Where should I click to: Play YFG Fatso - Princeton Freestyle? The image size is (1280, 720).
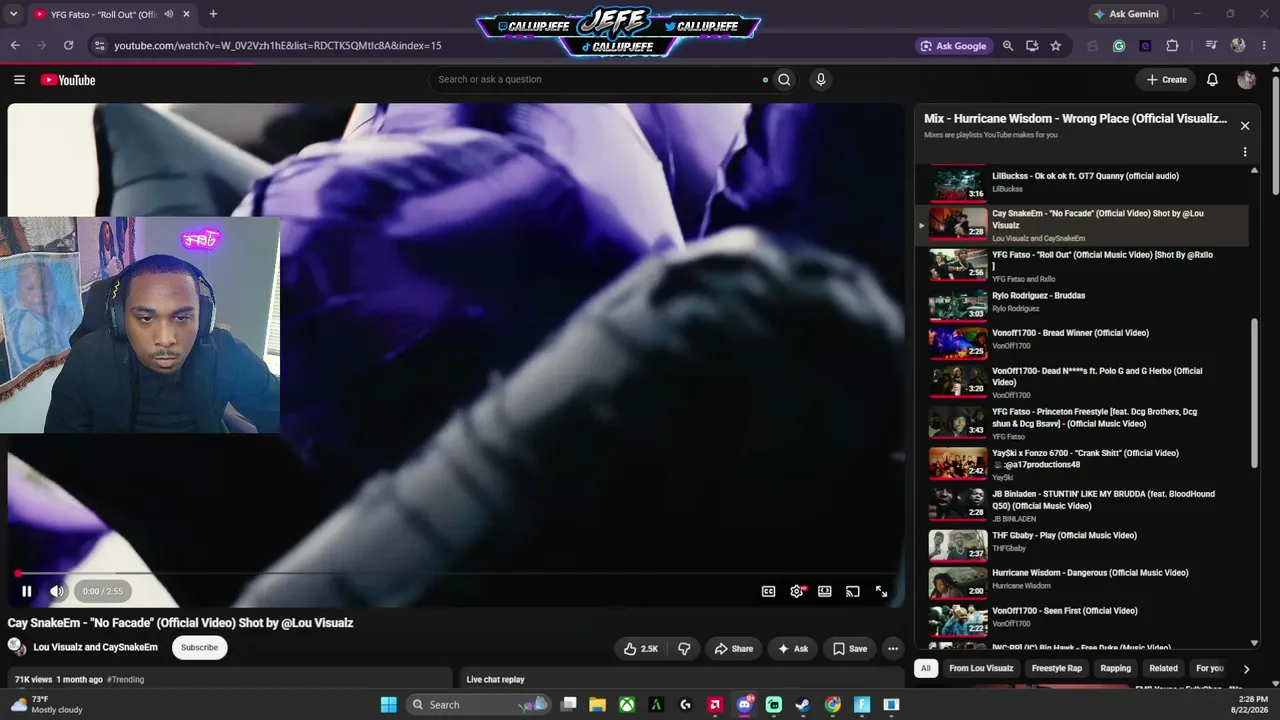coord(1082,423)
